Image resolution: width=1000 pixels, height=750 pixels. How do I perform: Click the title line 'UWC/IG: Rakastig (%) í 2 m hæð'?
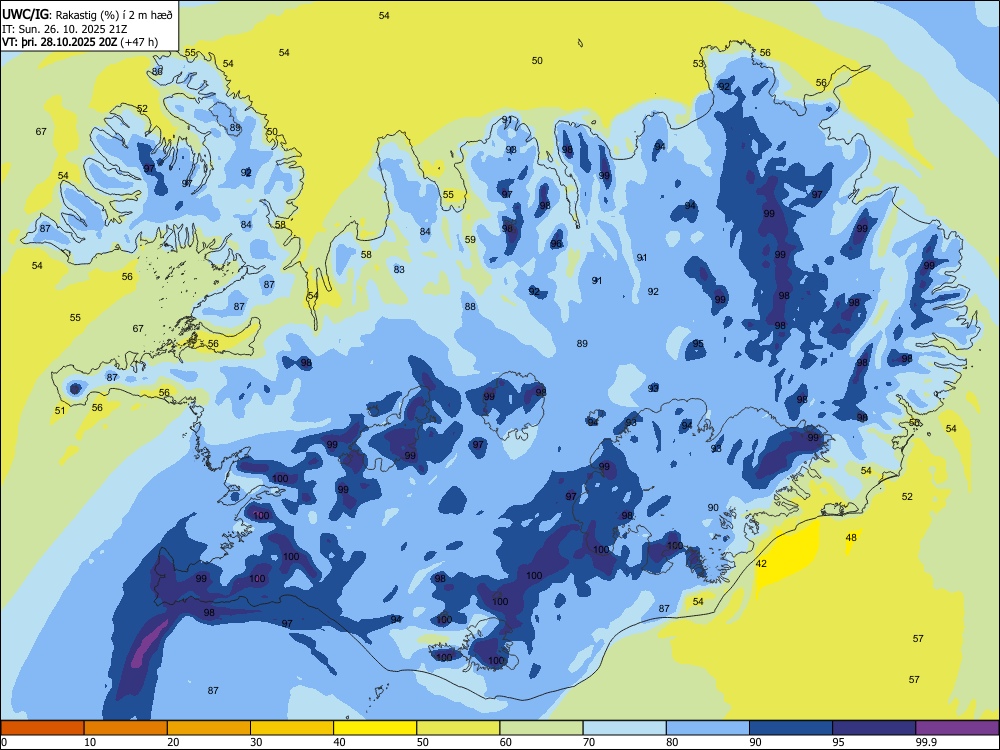click(x=87, y=15)
